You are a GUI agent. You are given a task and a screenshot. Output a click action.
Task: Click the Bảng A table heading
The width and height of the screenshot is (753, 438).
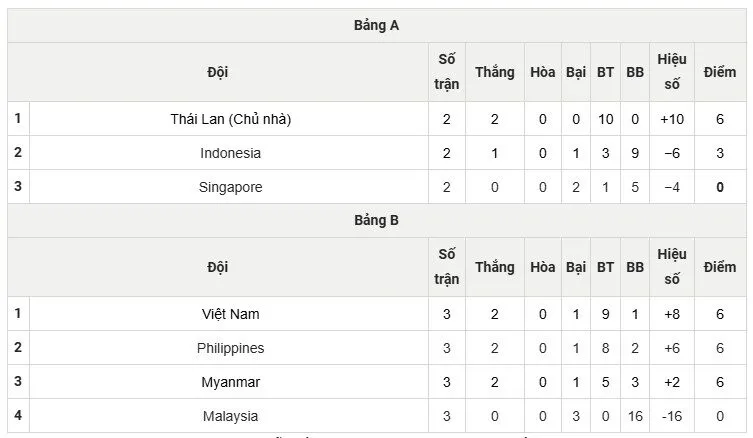(376, 26)
